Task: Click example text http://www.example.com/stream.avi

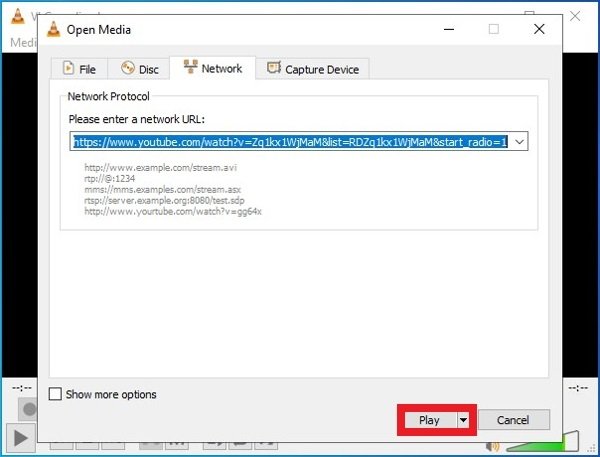Action: pyautogui.click(x=161, y=168)
